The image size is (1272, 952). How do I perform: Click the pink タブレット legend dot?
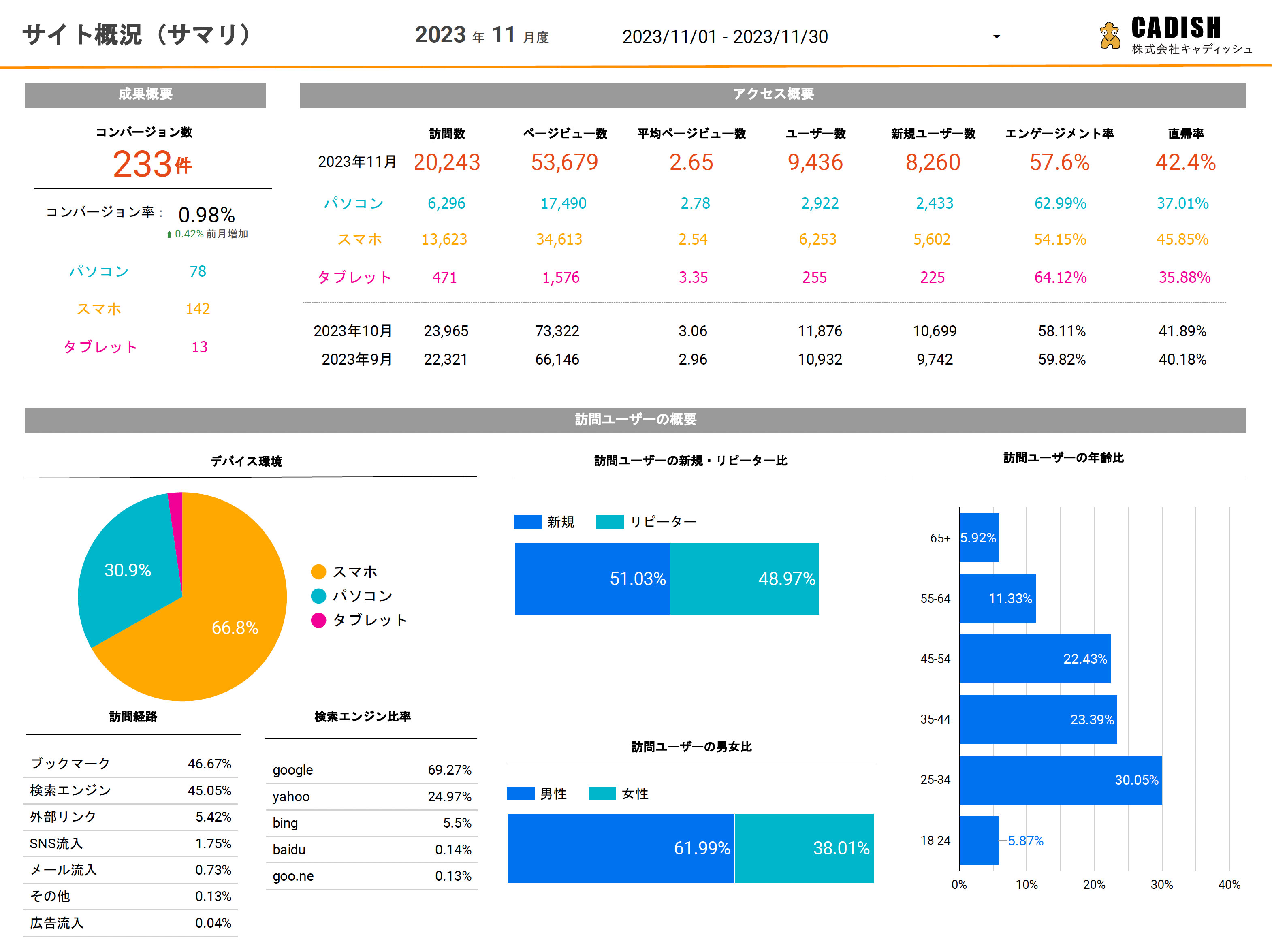pos(318,620)
